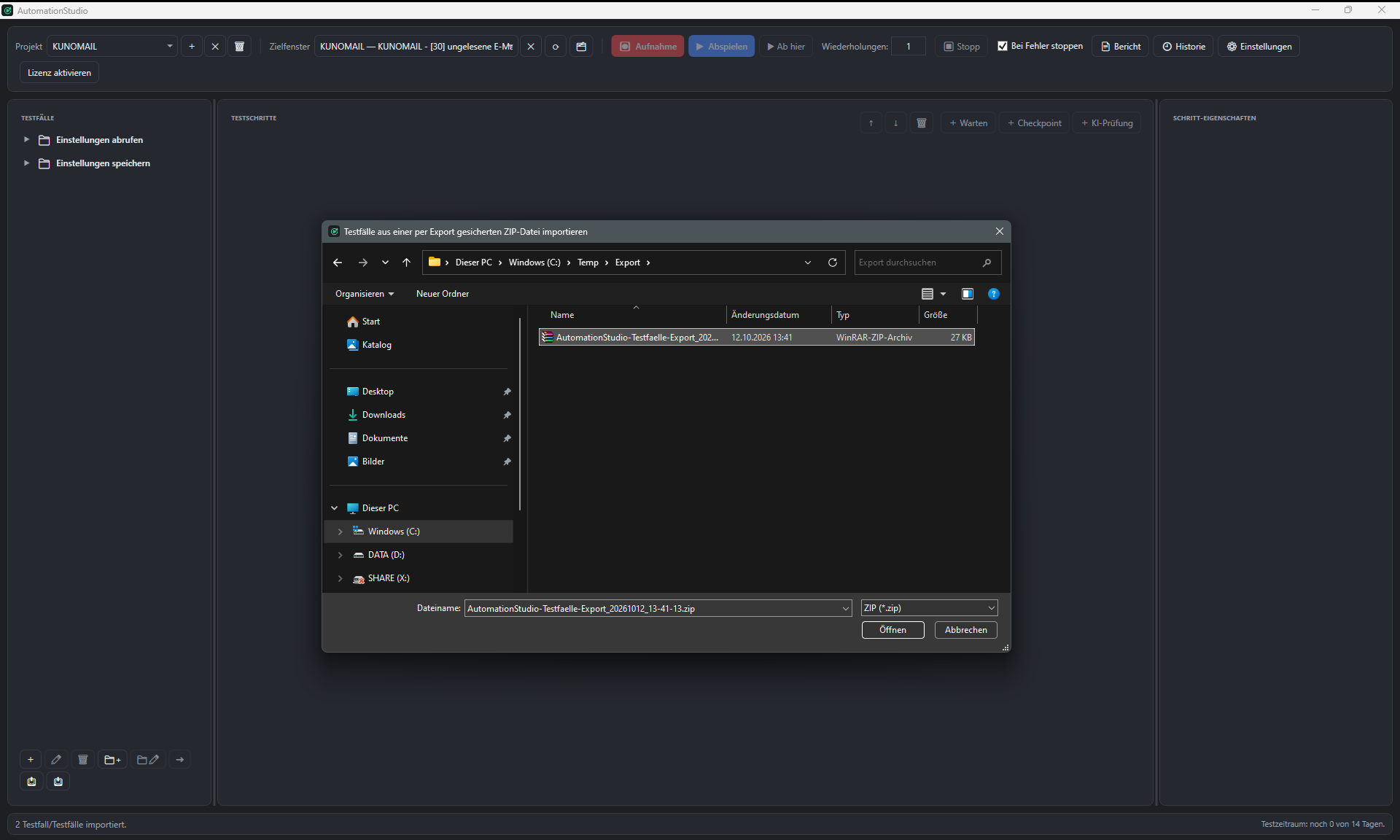Click the Öffnen button
1400x840 pixels.
[x=892, y=630]
